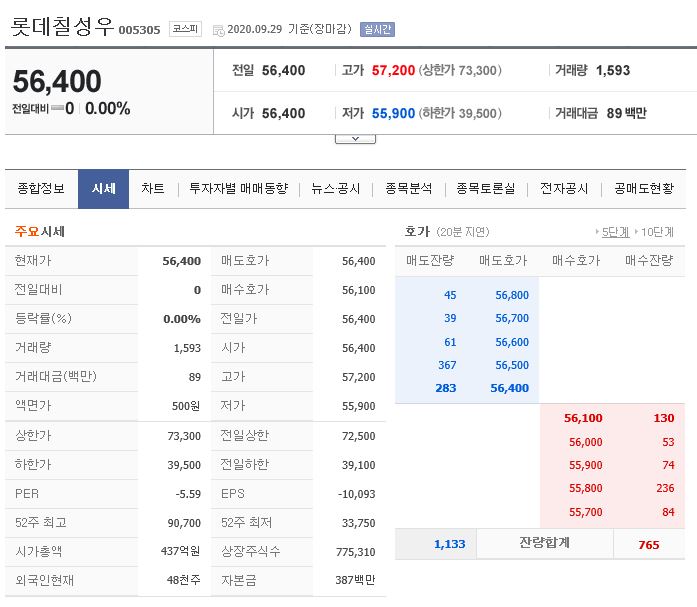The height and width of the screenshot is (607, 697).
Task: Click header volume value 1,593
Action: 613,70
